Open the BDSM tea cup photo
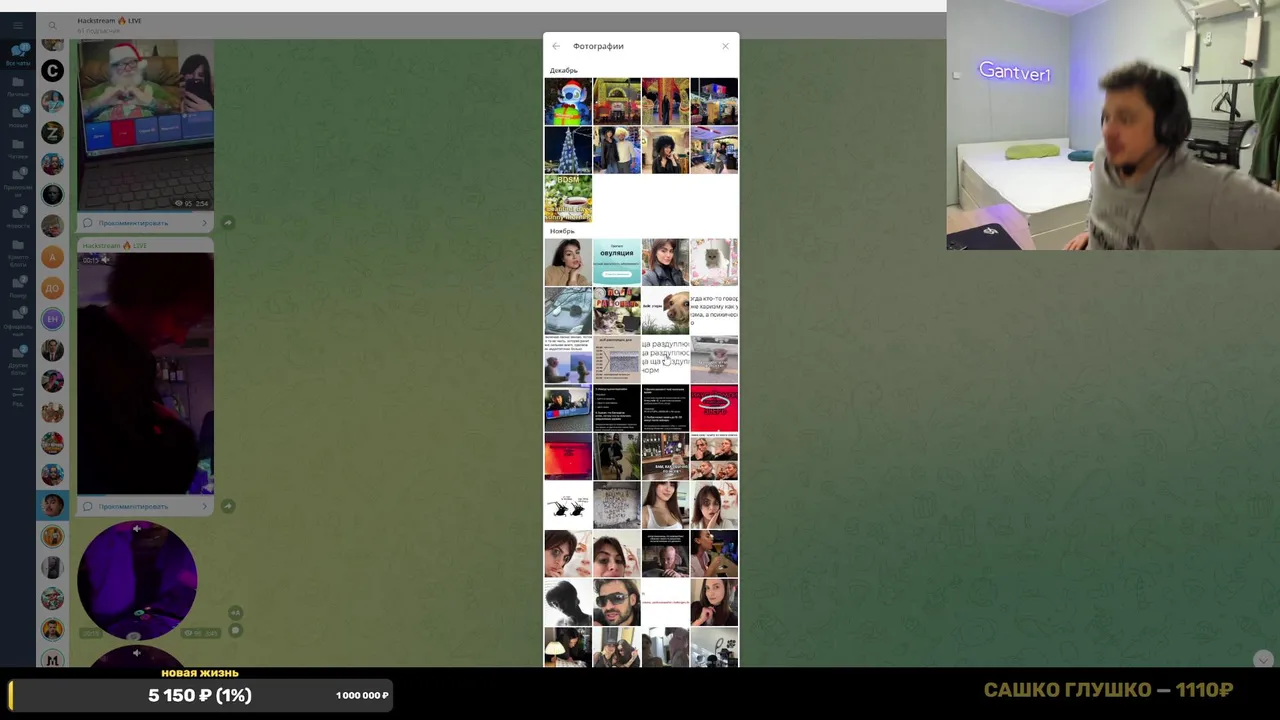Screen dimensions: 1280x720 pos(568,198)
